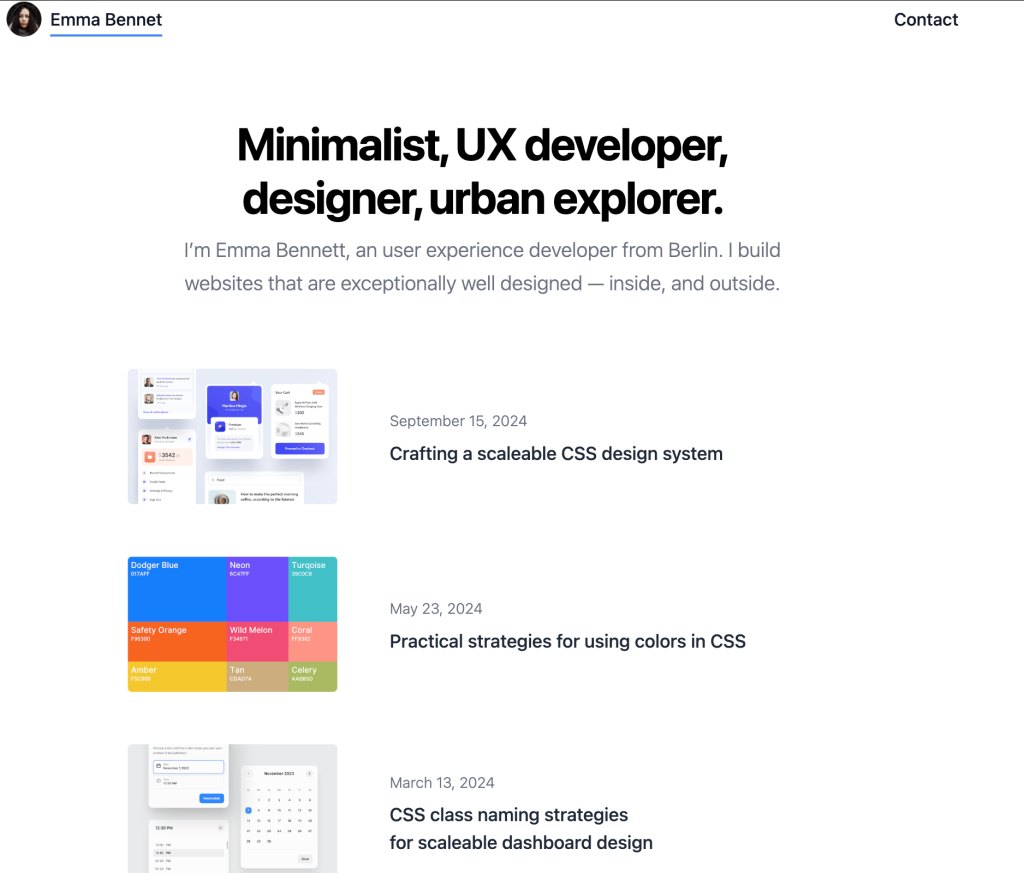This screenshot has height=873, width=1024.
Task: Open the CSS design system article thumbnail
Action: tap(232, 436)
